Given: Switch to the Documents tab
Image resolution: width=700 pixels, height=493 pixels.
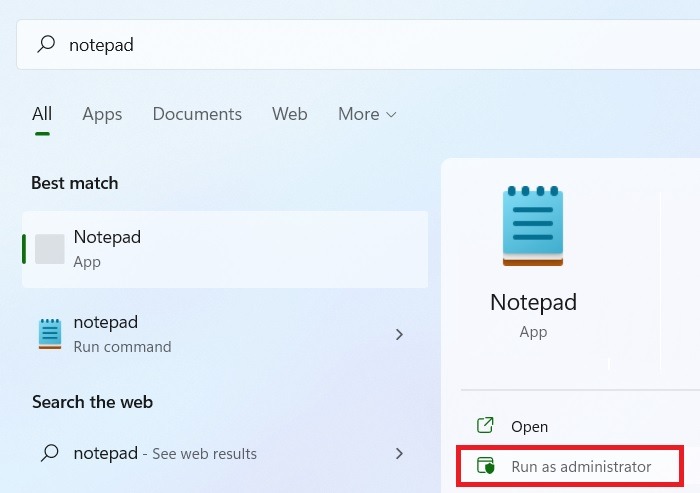Looking at the screenshot, I should point(197,114).
